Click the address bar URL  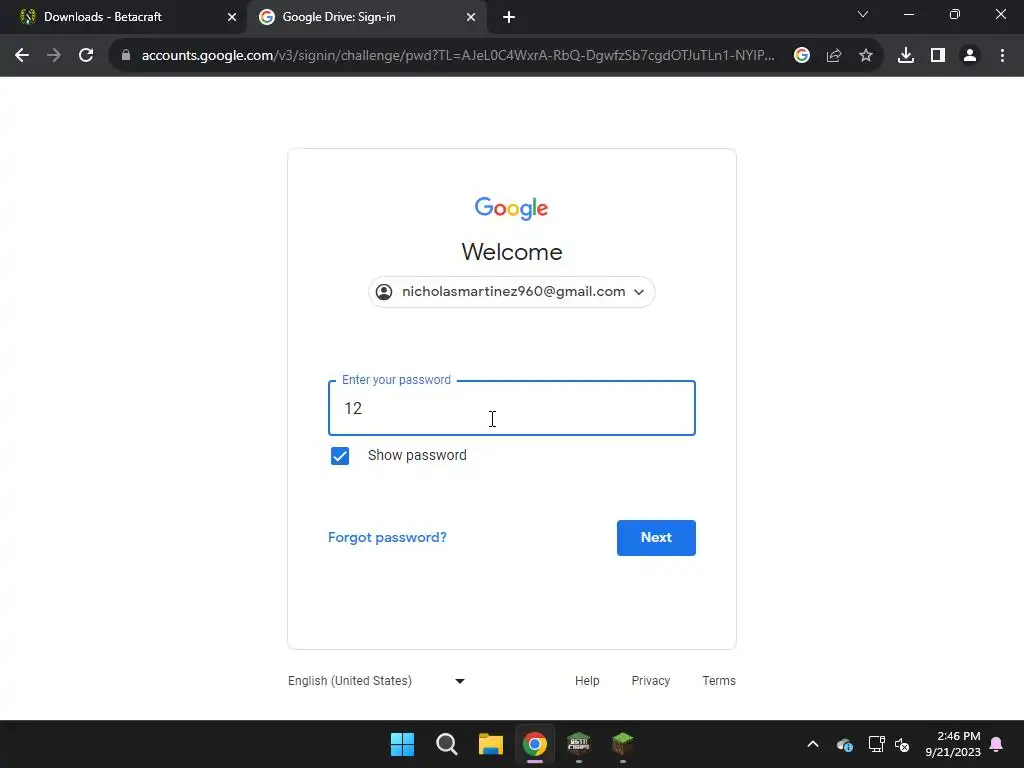(458, 56)
